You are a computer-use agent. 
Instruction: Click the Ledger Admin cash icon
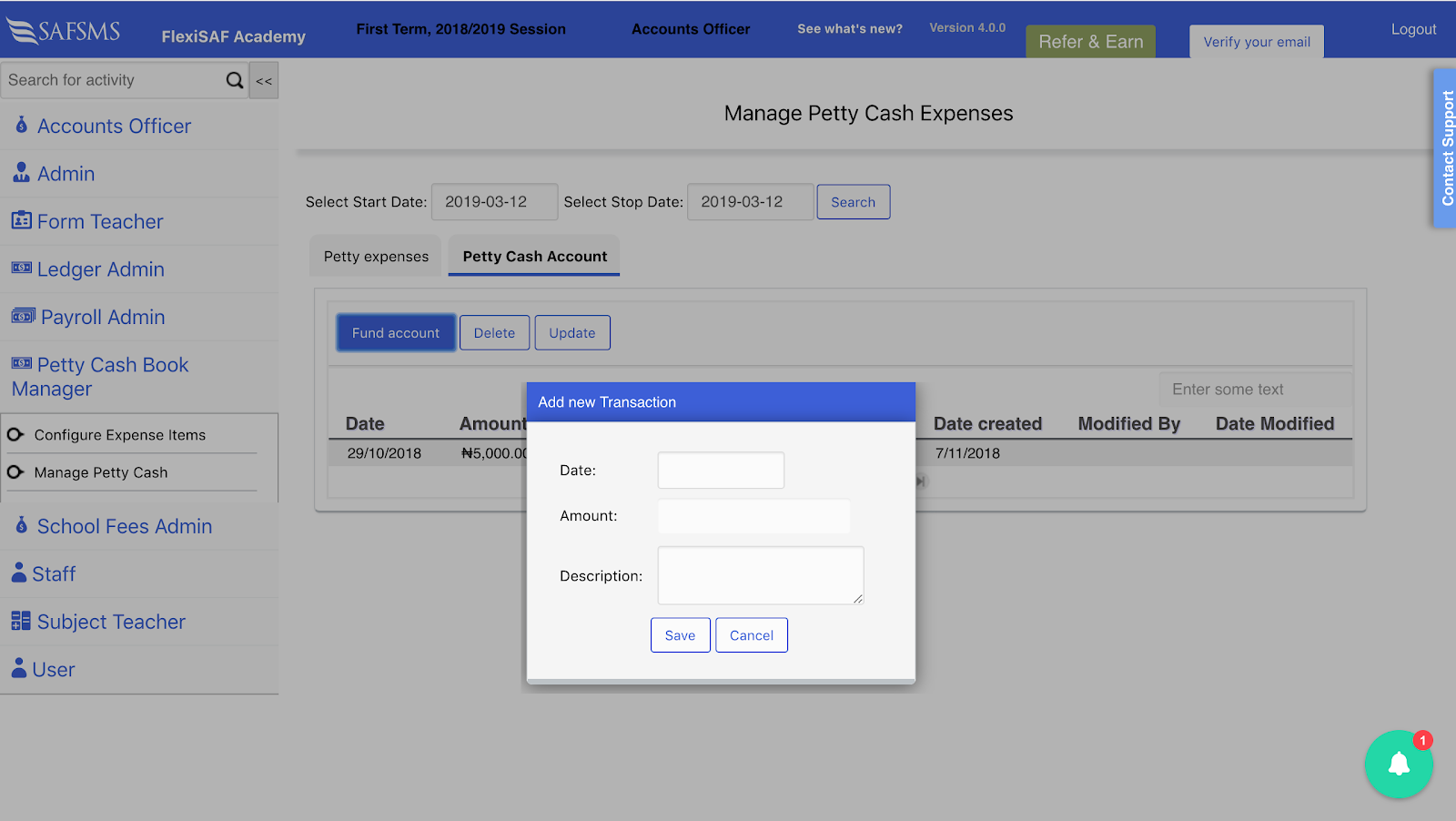21,268
